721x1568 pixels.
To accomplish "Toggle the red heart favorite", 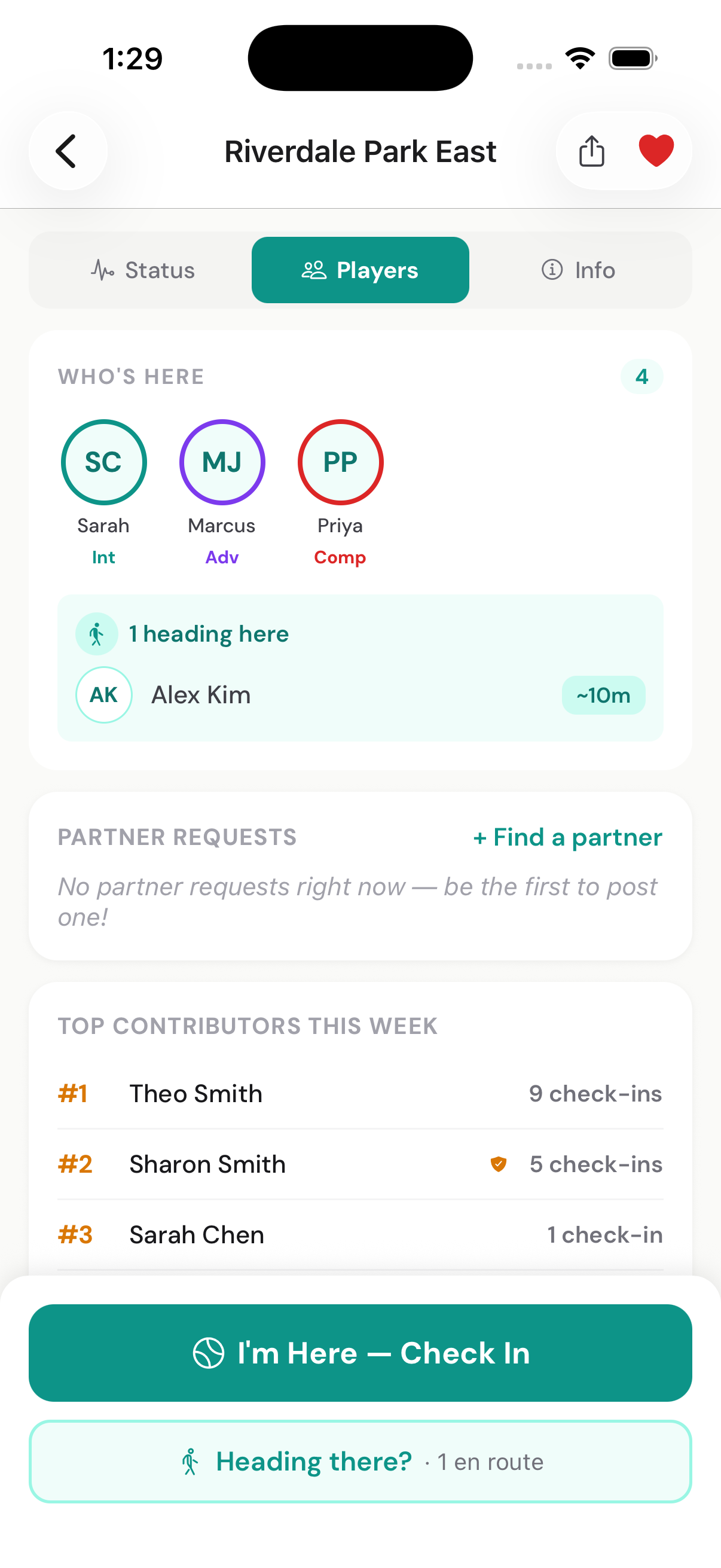I will (x=656, y=150).
